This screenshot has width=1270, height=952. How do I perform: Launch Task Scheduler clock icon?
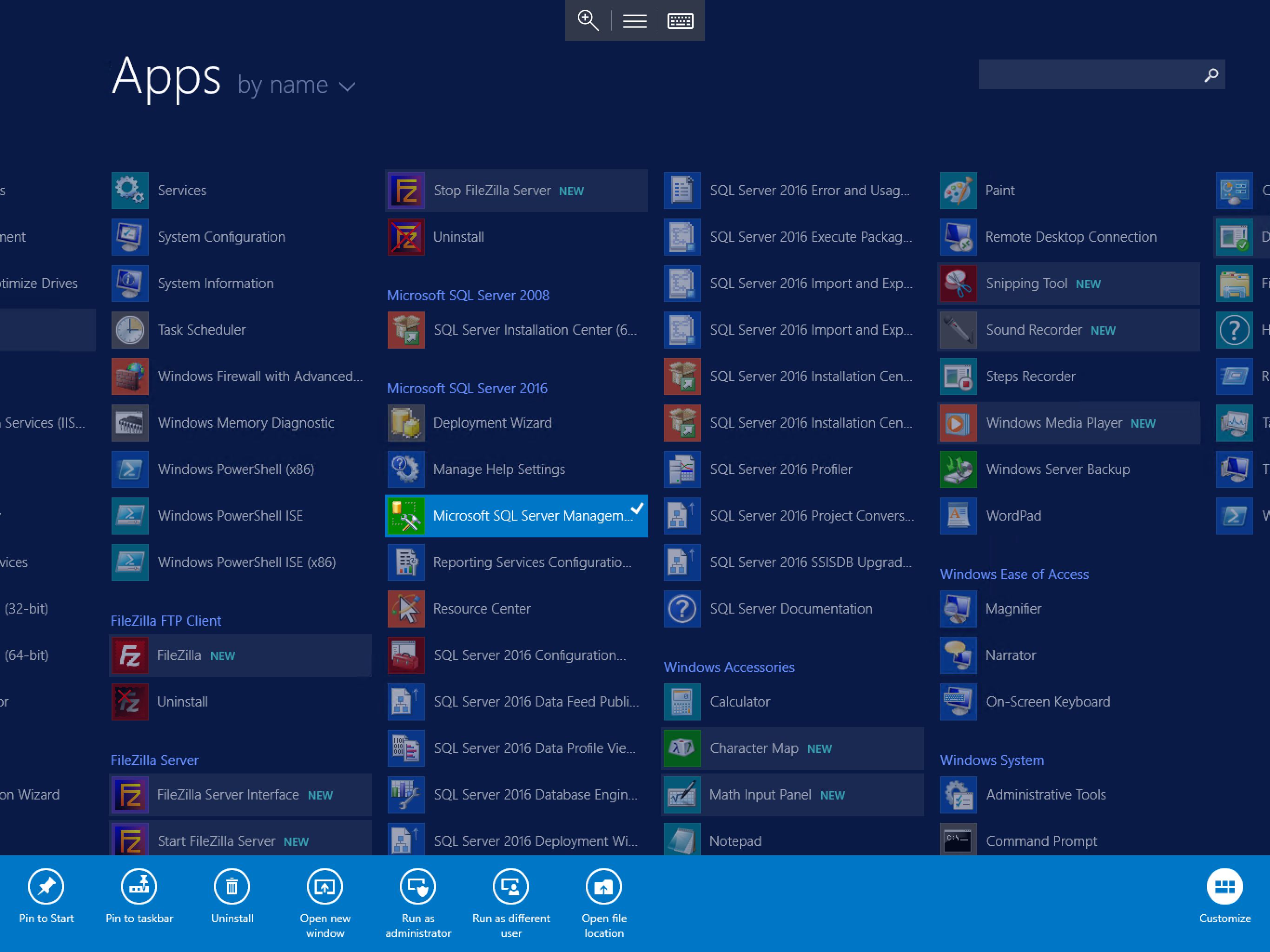point(130,330)
